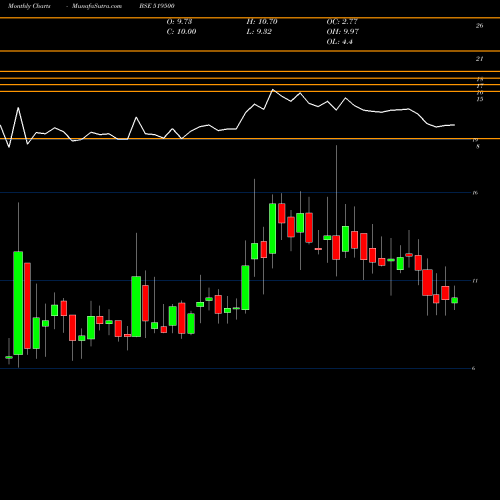500x500 pixels.
Task: Click the axis label 21
Action: pos(479,59)
